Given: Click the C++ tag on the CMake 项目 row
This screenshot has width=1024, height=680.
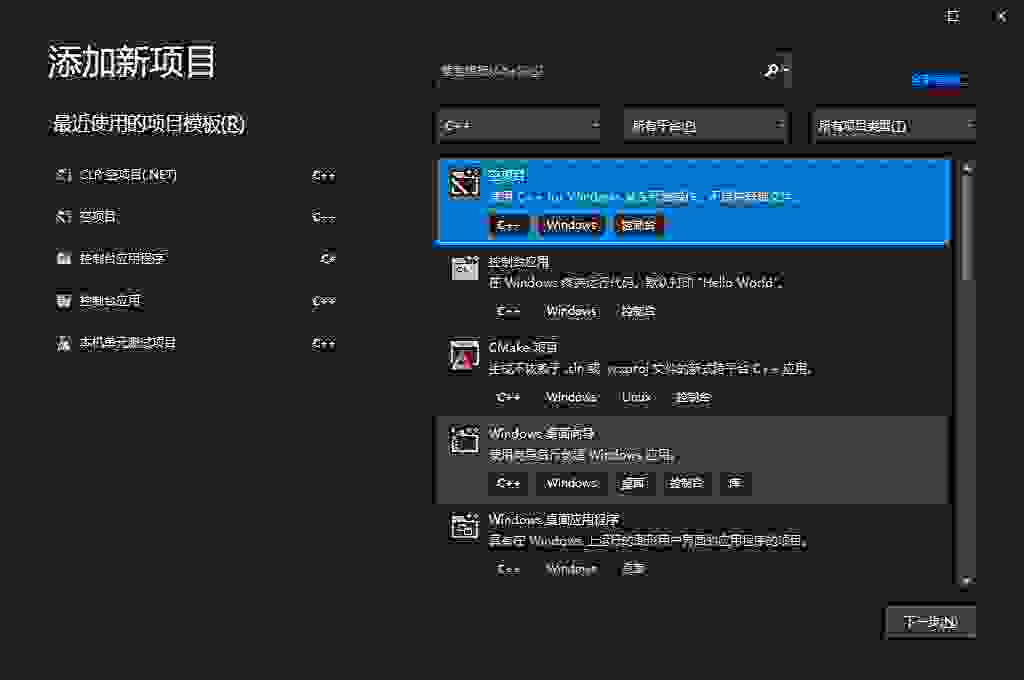Looking at the screenshot, I should pos(508,397).
